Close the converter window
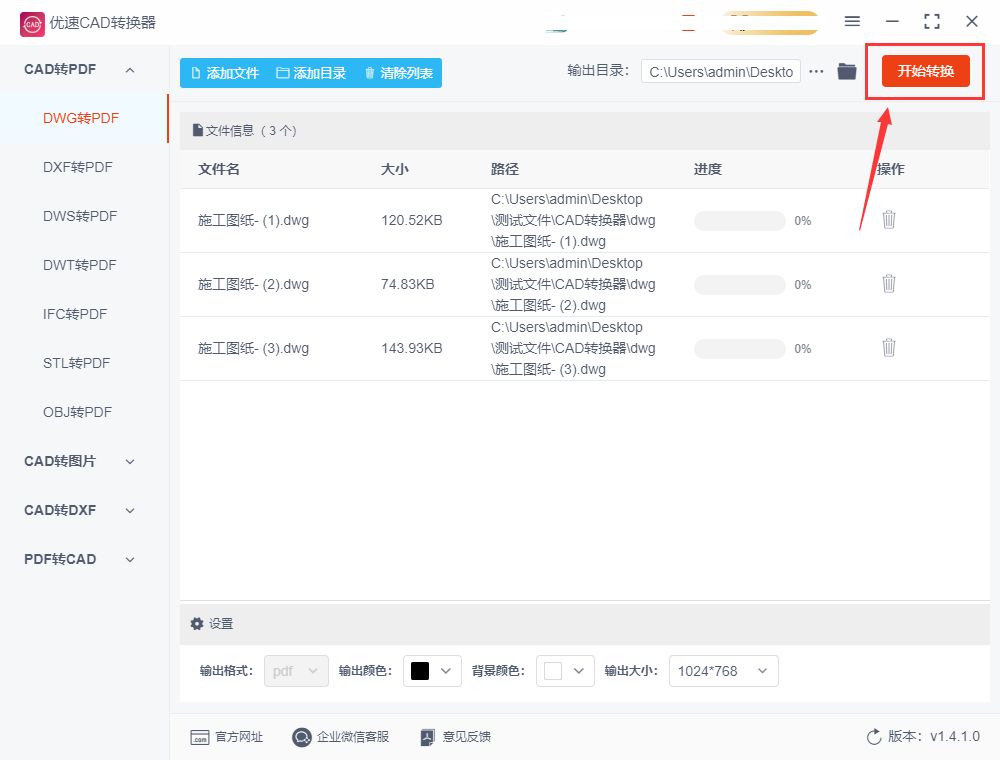The image size is (1000, 760). coord(972,22)
